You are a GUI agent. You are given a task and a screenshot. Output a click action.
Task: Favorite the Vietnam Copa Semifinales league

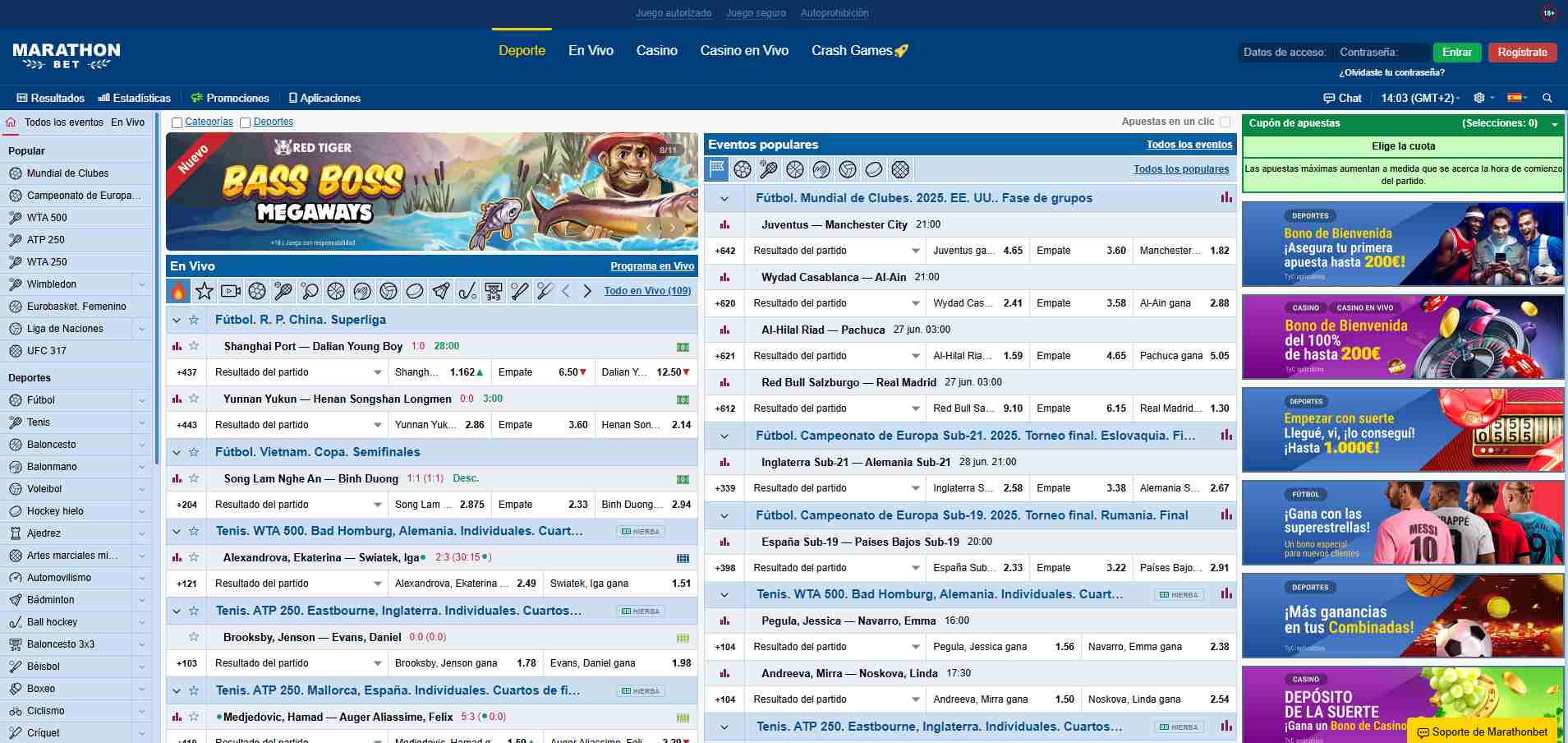(x=194, y=452)
